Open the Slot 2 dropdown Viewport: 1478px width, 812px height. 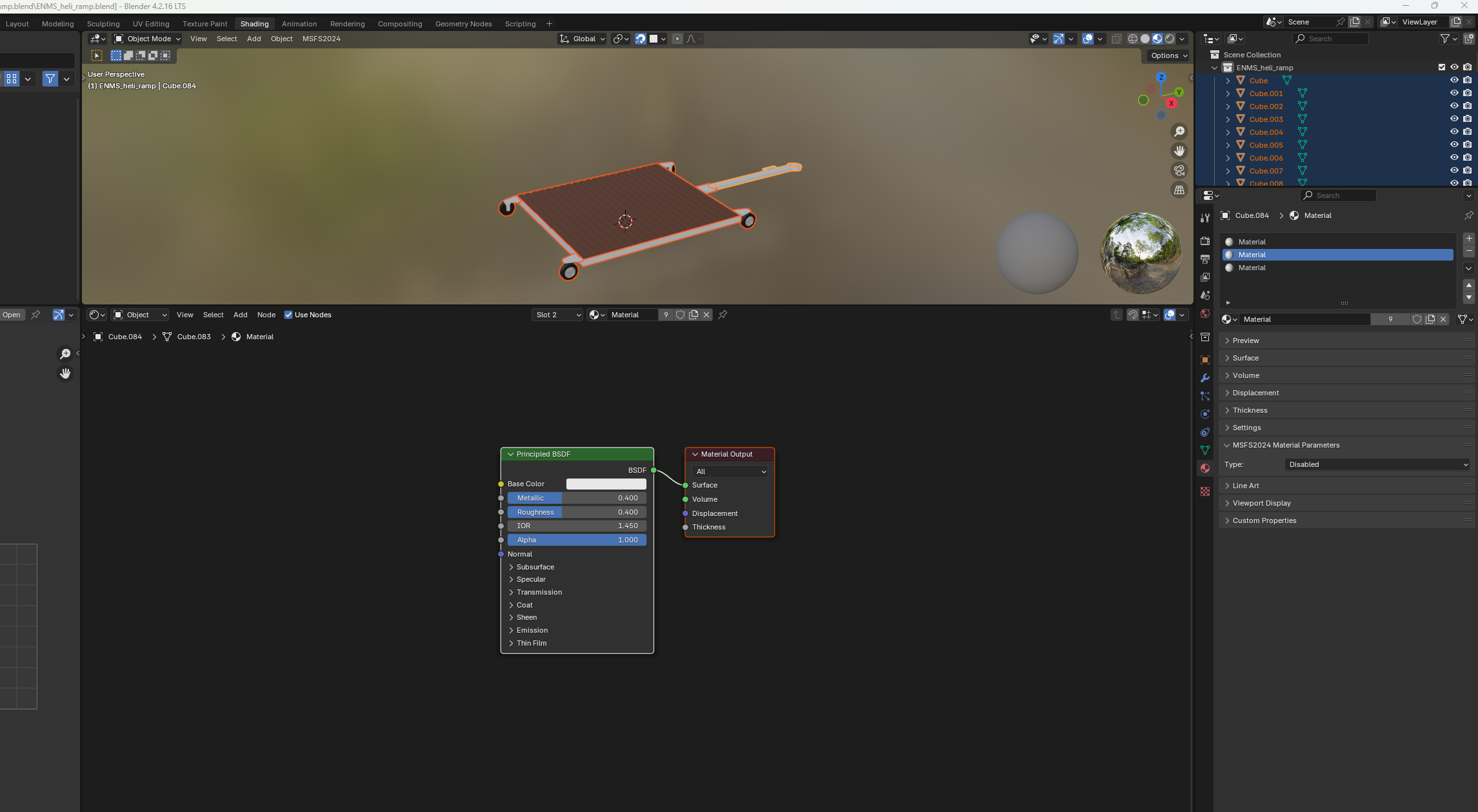point(558,315)
